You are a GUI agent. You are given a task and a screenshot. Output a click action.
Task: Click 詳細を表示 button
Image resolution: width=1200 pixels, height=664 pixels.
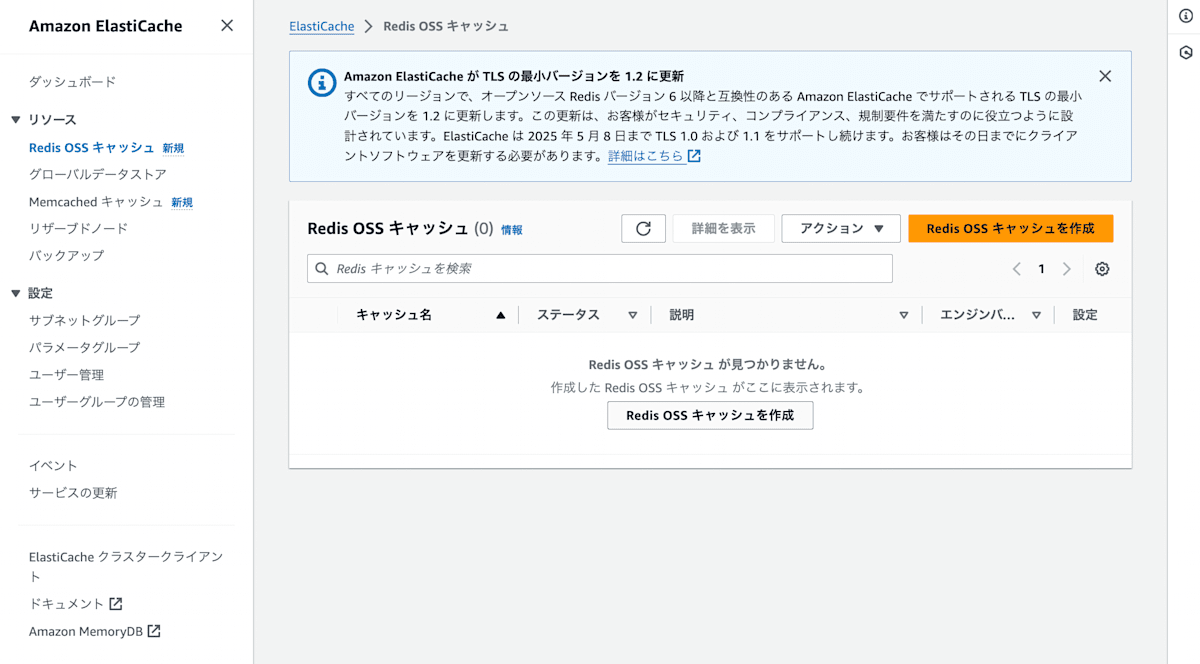(723, 228)
